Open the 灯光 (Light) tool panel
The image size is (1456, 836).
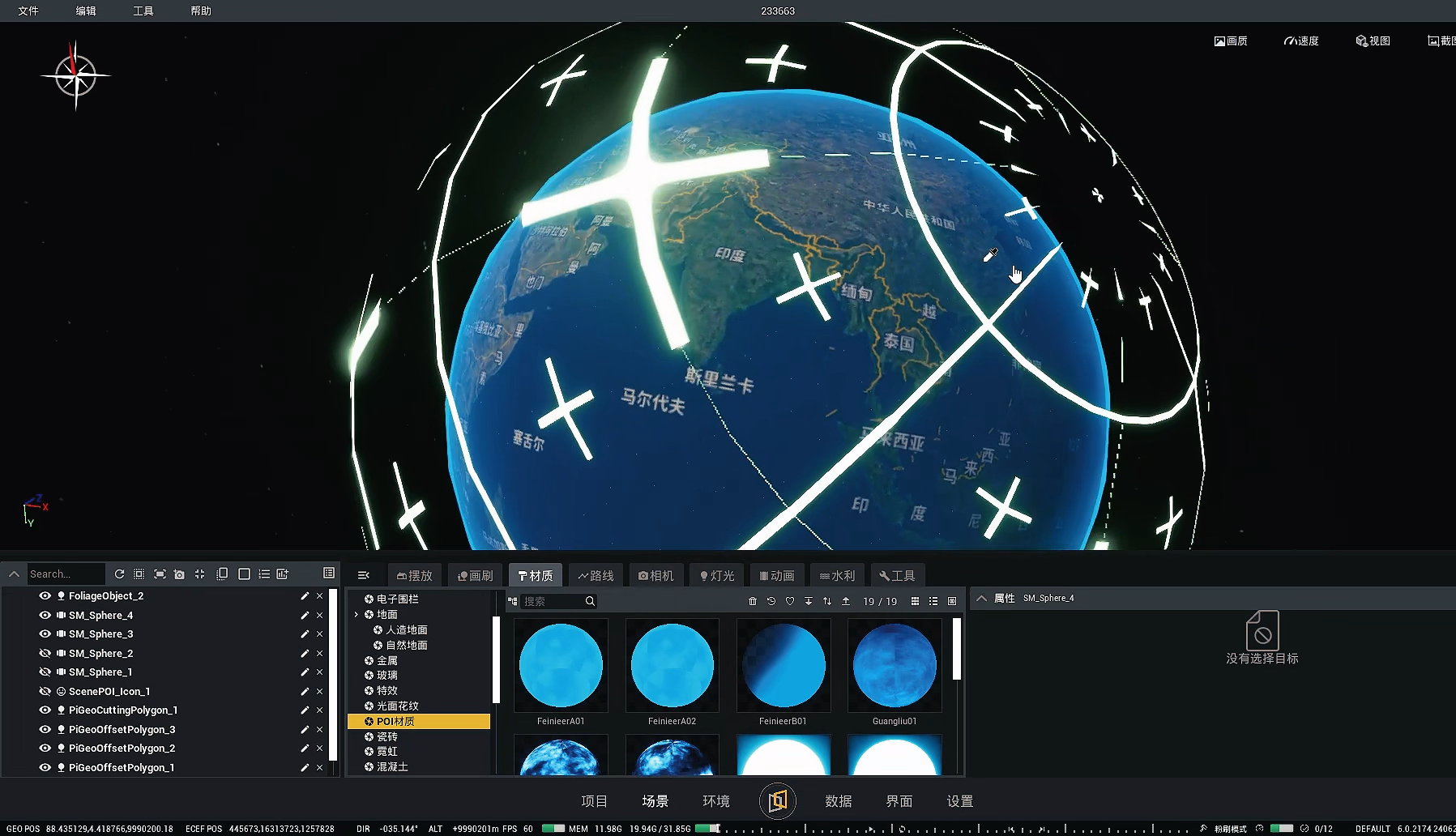pyautogui.click(x=716, y=574)
